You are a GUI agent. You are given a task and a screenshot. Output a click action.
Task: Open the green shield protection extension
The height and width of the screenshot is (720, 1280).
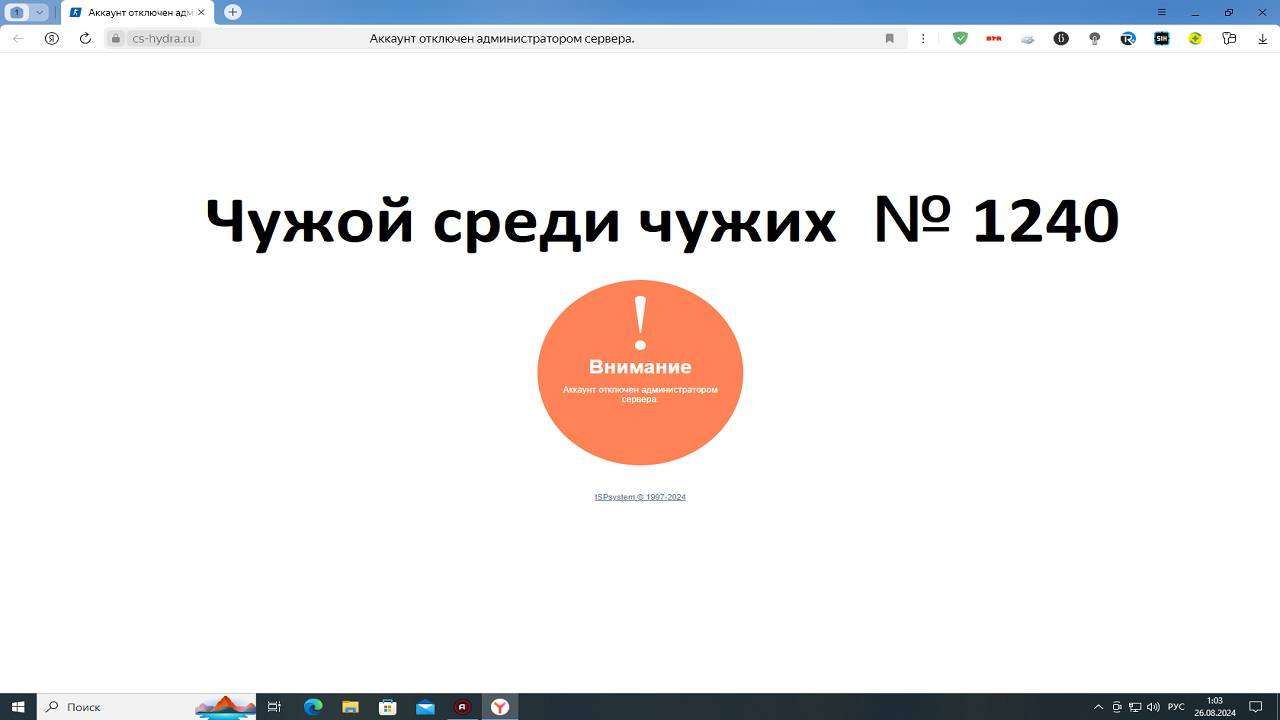pos(961,38)
